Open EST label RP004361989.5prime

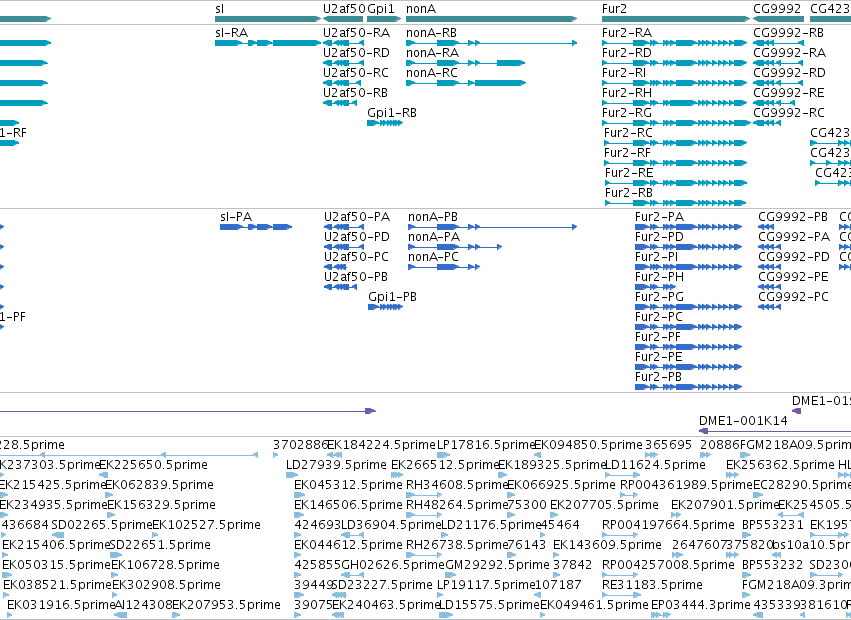[x=686, y=485]
